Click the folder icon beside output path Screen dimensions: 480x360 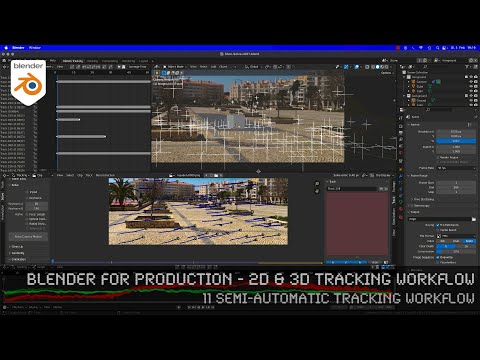click(x=474, y=219)
